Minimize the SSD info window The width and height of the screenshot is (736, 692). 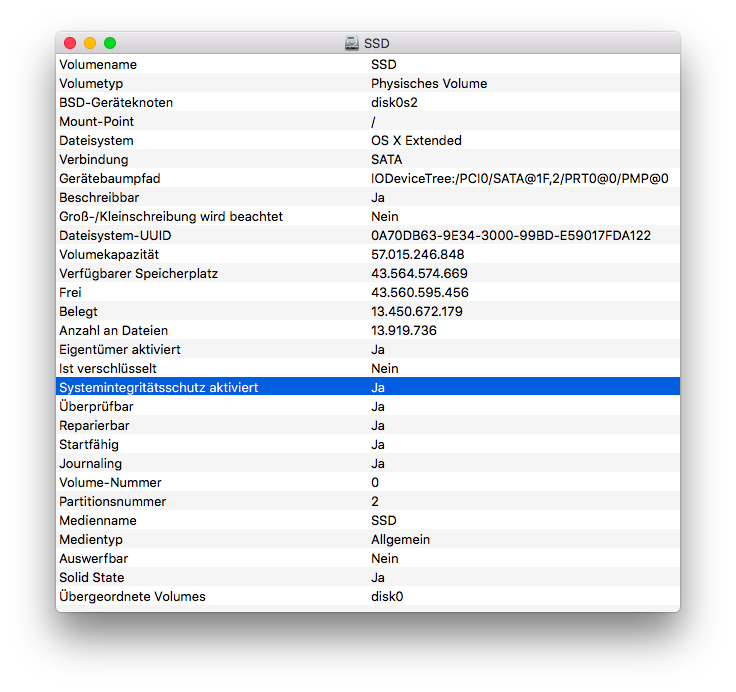coord(90,43)
